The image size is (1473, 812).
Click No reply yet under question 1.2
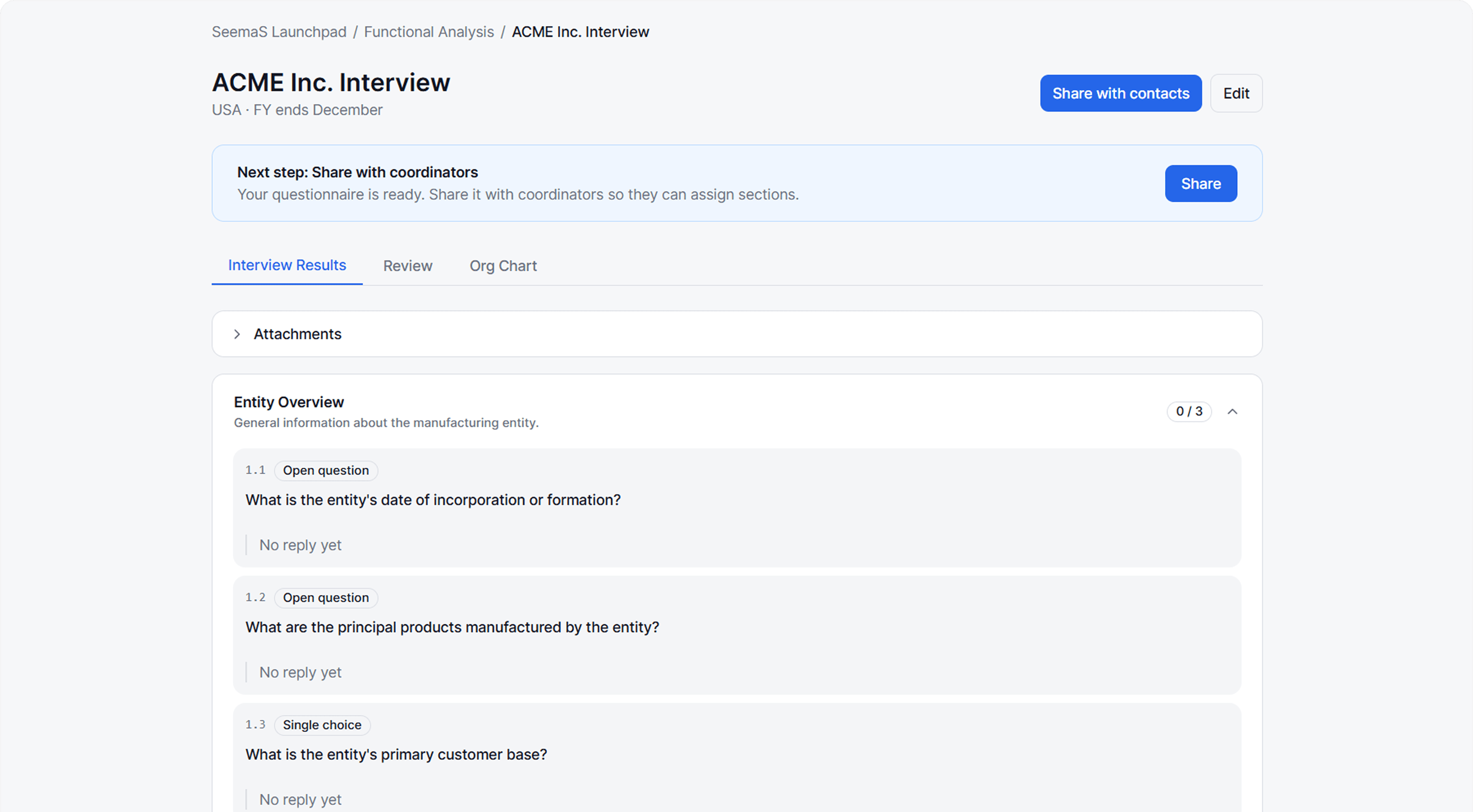(300, 673)
